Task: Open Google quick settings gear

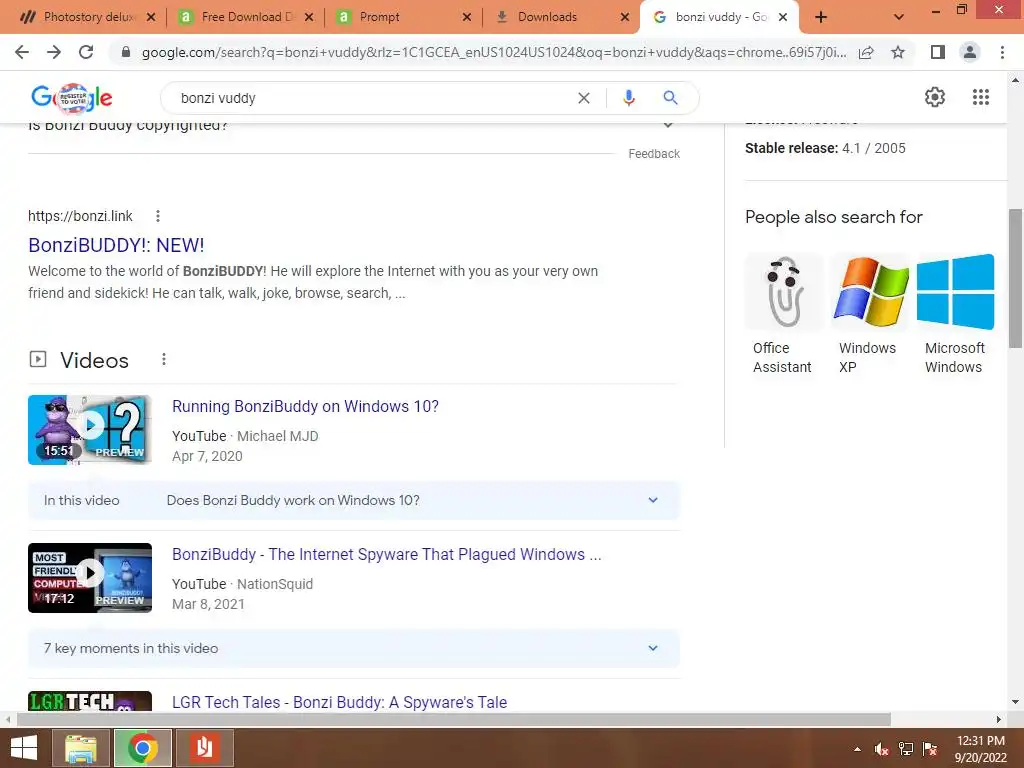Action: [x=935, y=97]
